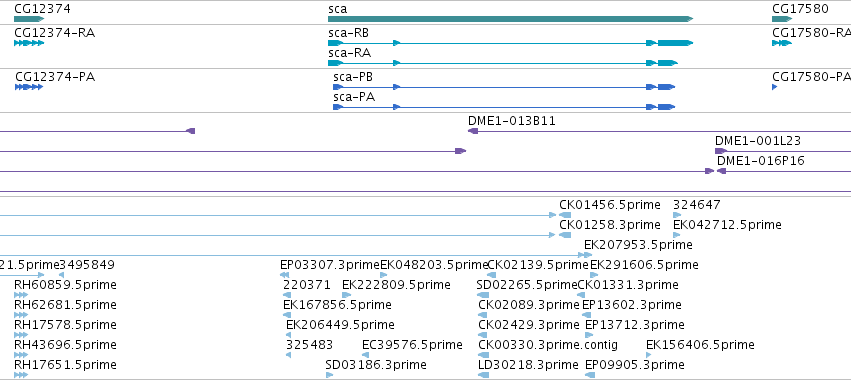Viewport: 851px width, 380px height.
Task: Click the RH17578.5prime EST label
Action: [65, 325]
